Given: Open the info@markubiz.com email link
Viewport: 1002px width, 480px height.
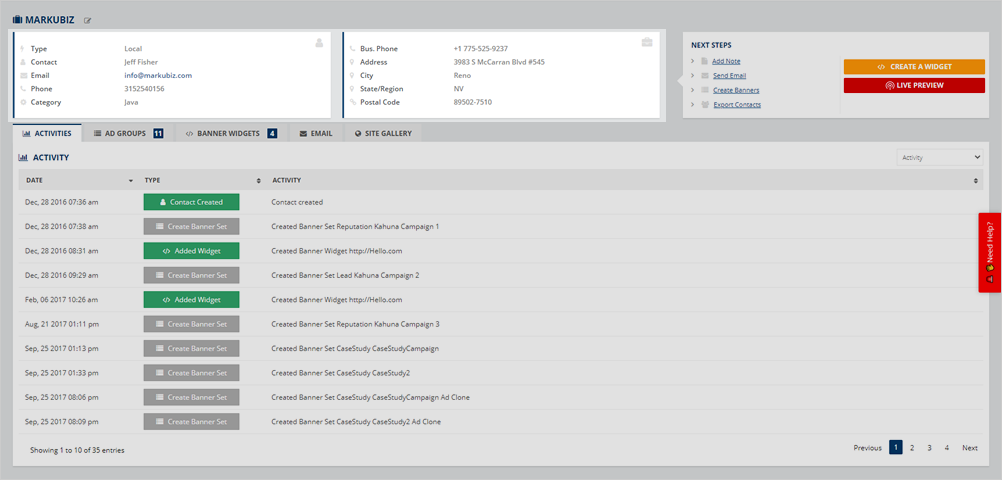Looking at the screenshot, I should (157, 75).
